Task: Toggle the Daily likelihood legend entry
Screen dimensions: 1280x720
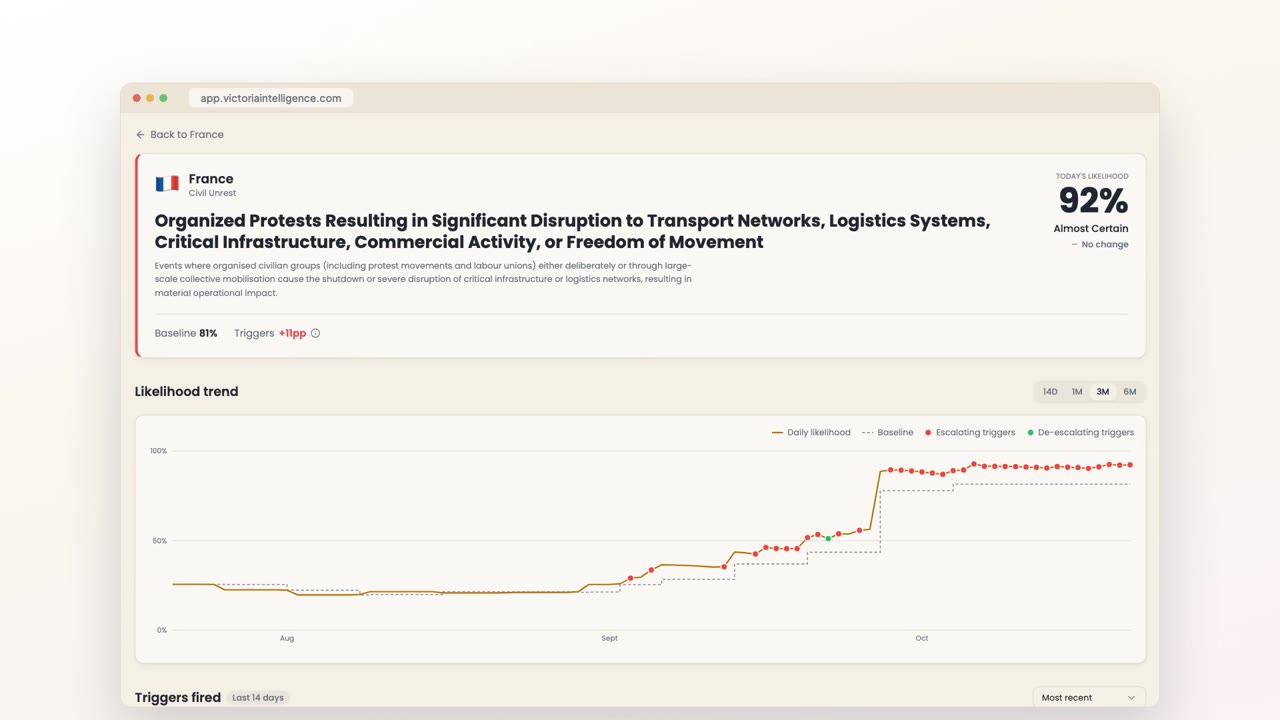Action: (x=811, y=433)
